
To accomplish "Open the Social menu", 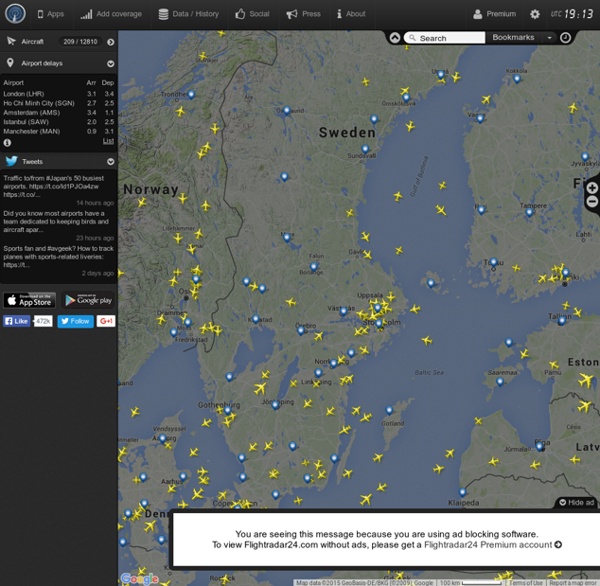I will (252, 14).
